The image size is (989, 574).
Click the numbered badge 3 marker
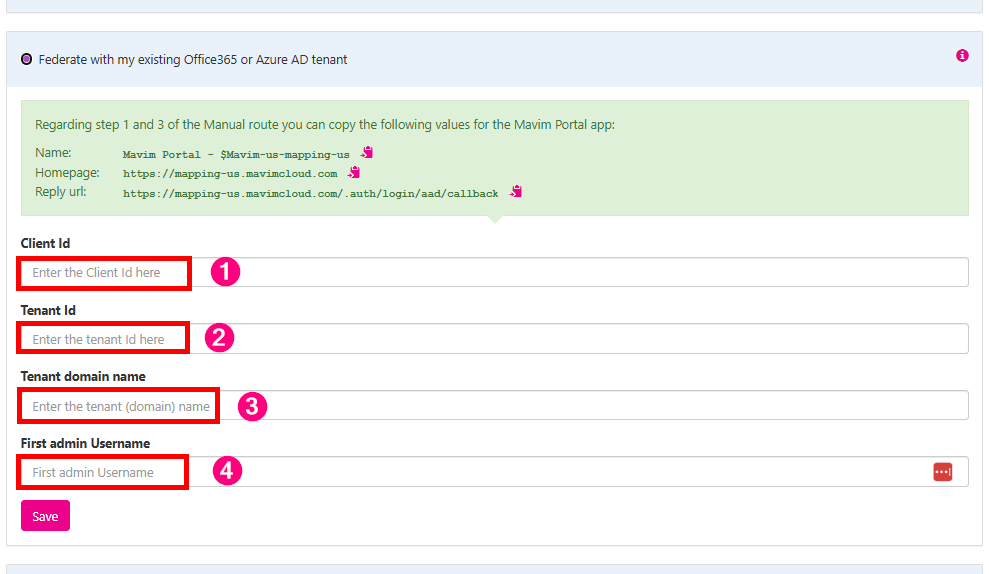click(x=252, y=406)
